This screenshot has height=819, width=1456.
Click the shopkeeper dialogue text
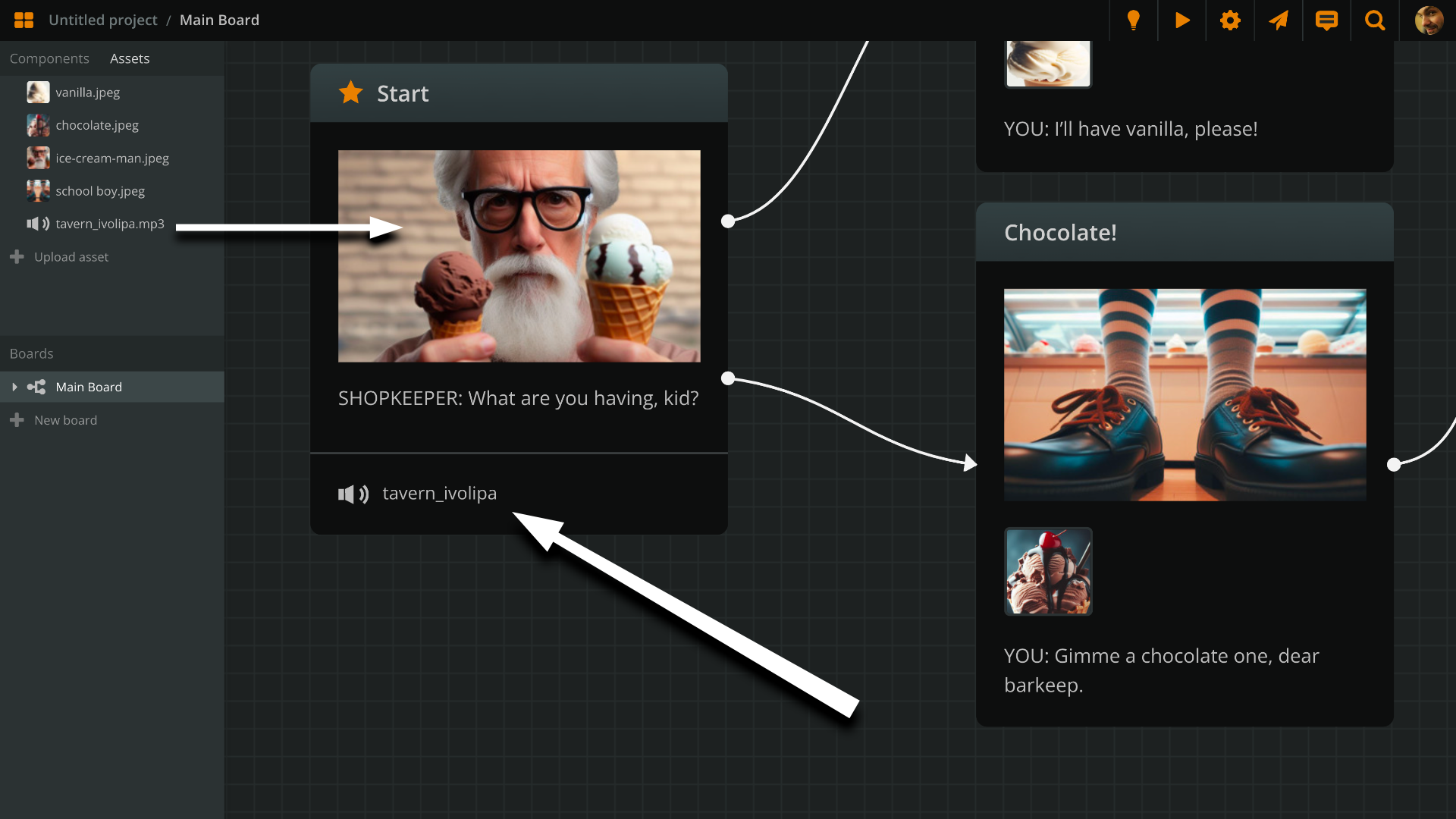(x=518, y=398)
